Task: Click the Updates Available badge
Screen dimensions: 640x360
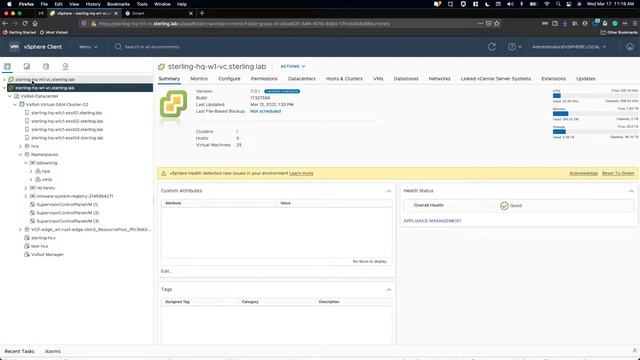Action: (x=282, y=91)
